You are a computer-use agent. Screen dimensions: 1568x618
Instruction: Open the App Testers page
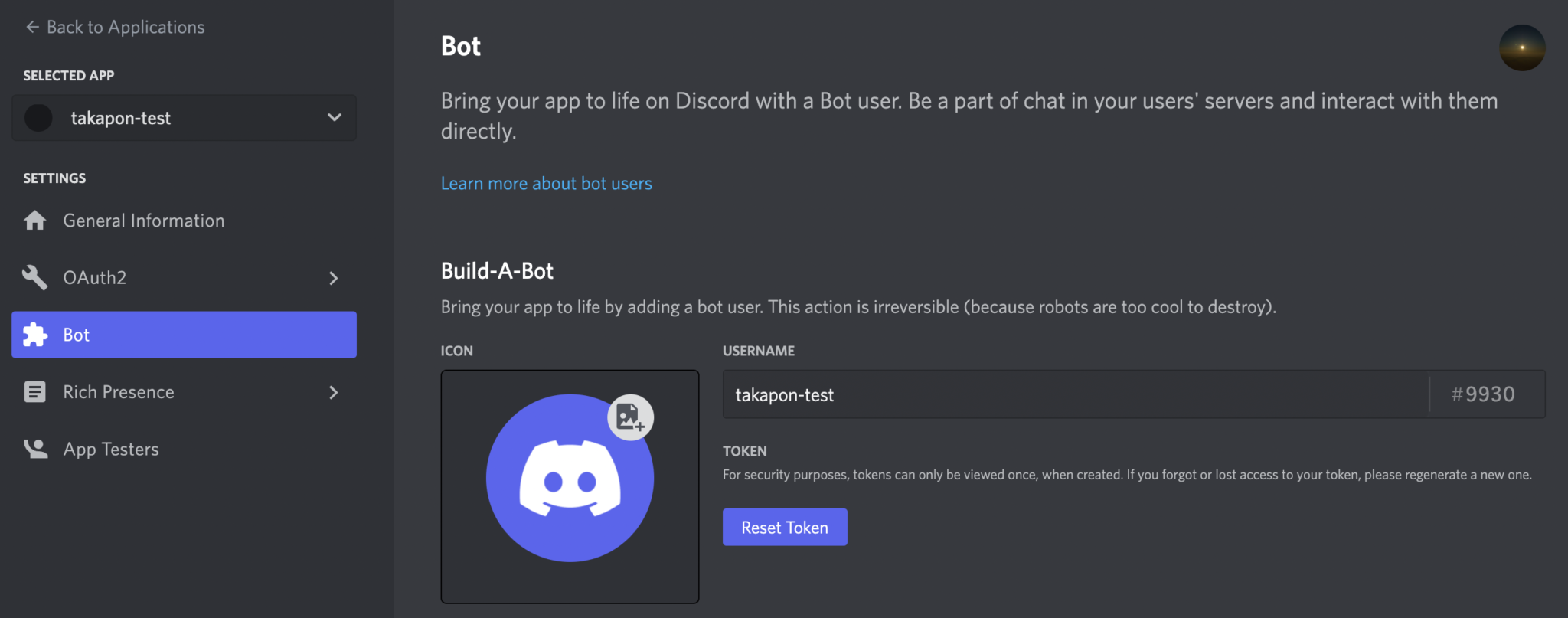click(111, 449)
